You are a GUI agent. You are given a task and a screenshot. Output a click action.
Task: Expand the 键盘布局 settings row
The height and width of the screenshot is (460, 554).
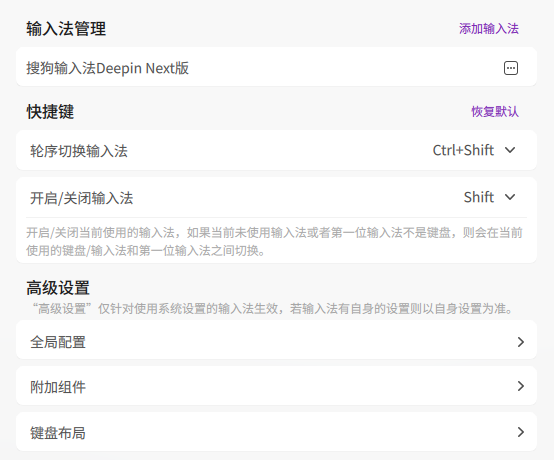pos(277,432)
